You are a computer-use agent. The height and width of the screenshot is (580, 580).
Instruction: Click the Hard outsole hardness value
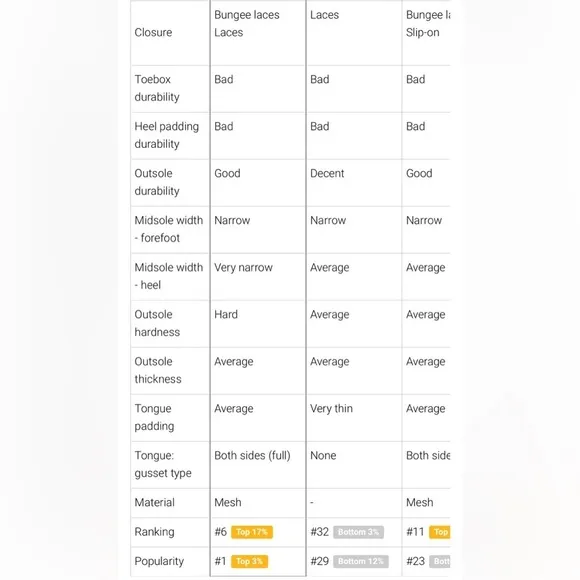coord(226,314)
